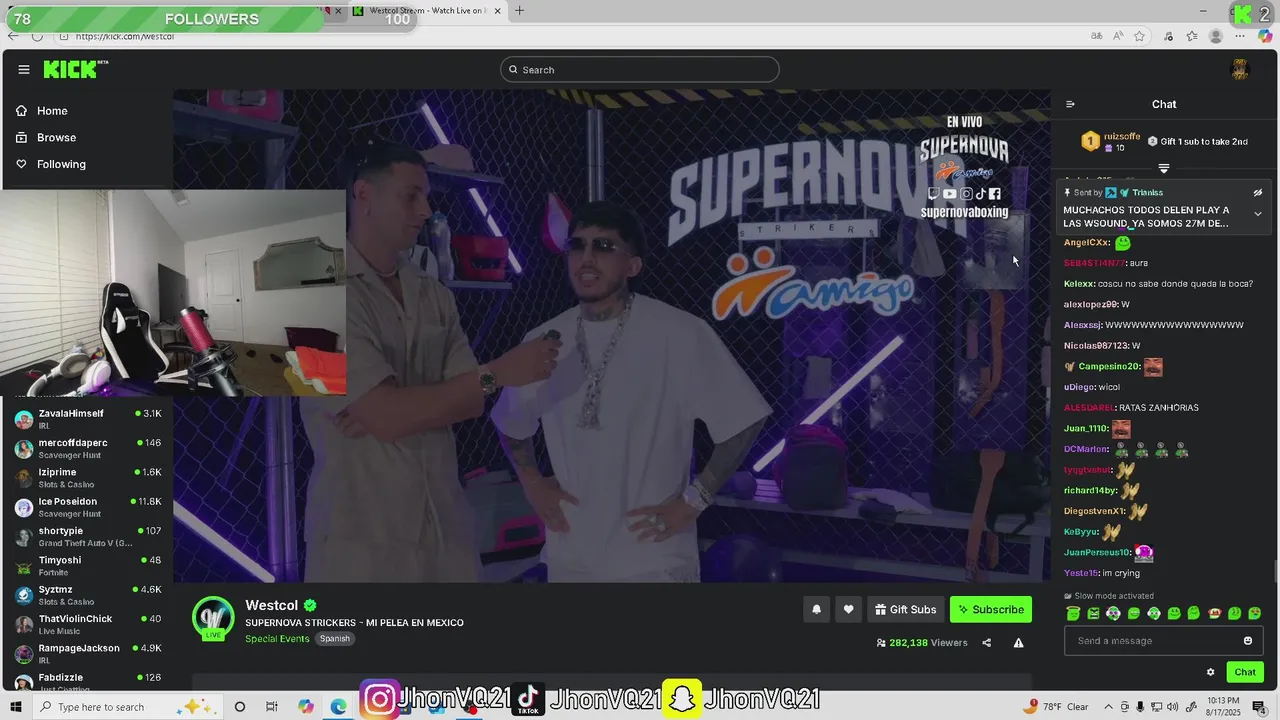The height and width of the screenshot is (720, 1280).
Task: Click the Westcol channel name
Action: (x=272, y=605)
